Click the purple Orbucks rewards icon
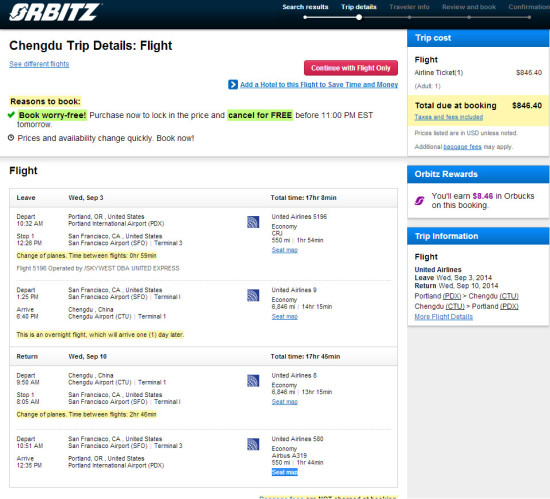 pos(420,201)
